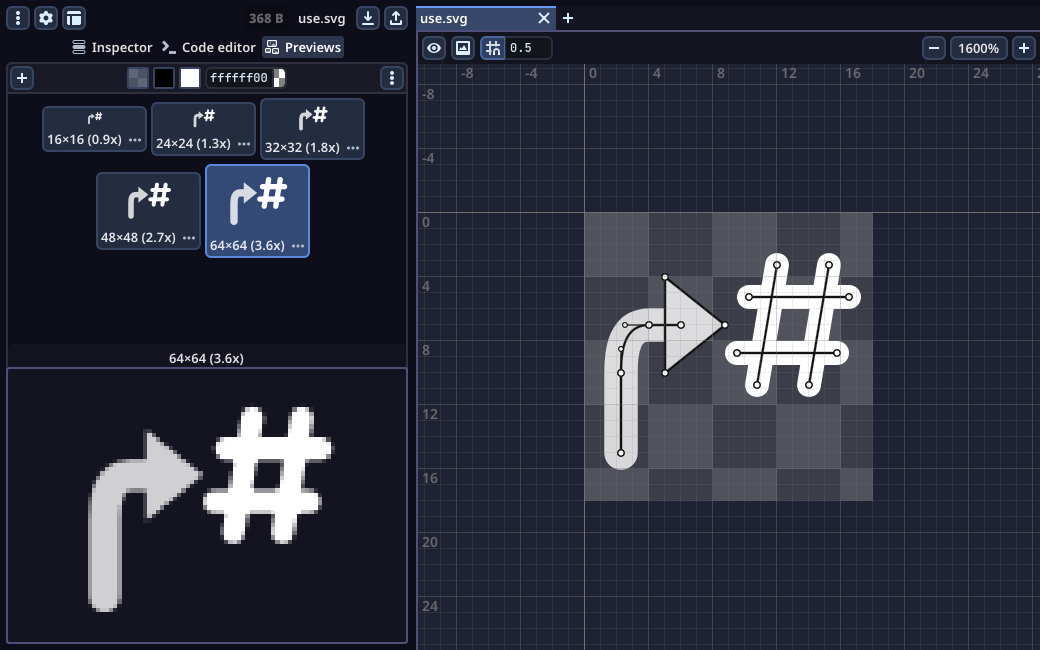Open the previews panel options three-dot menu
This screenshot has width=1040, height=650.
click(x=392, y=78)
